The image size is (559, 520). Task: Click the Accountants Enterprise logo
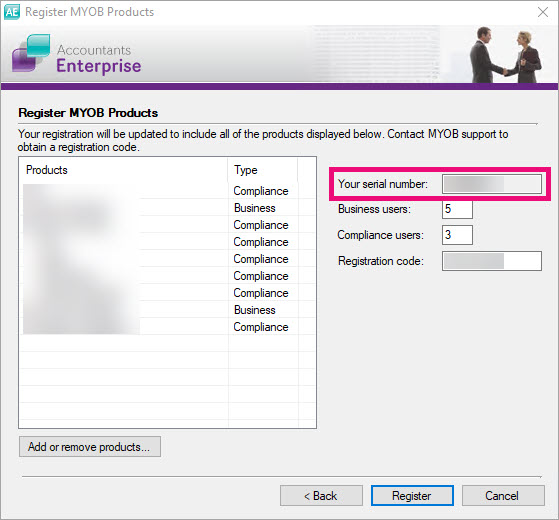[x=77, y=54]
